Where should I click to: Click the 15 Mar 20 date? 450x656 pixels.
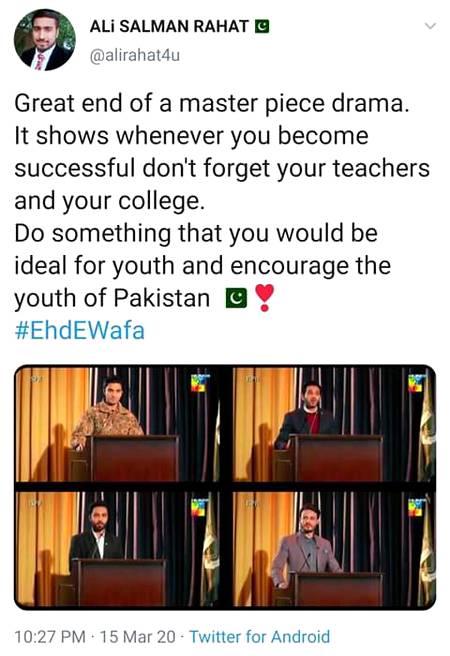click(138, 637)
